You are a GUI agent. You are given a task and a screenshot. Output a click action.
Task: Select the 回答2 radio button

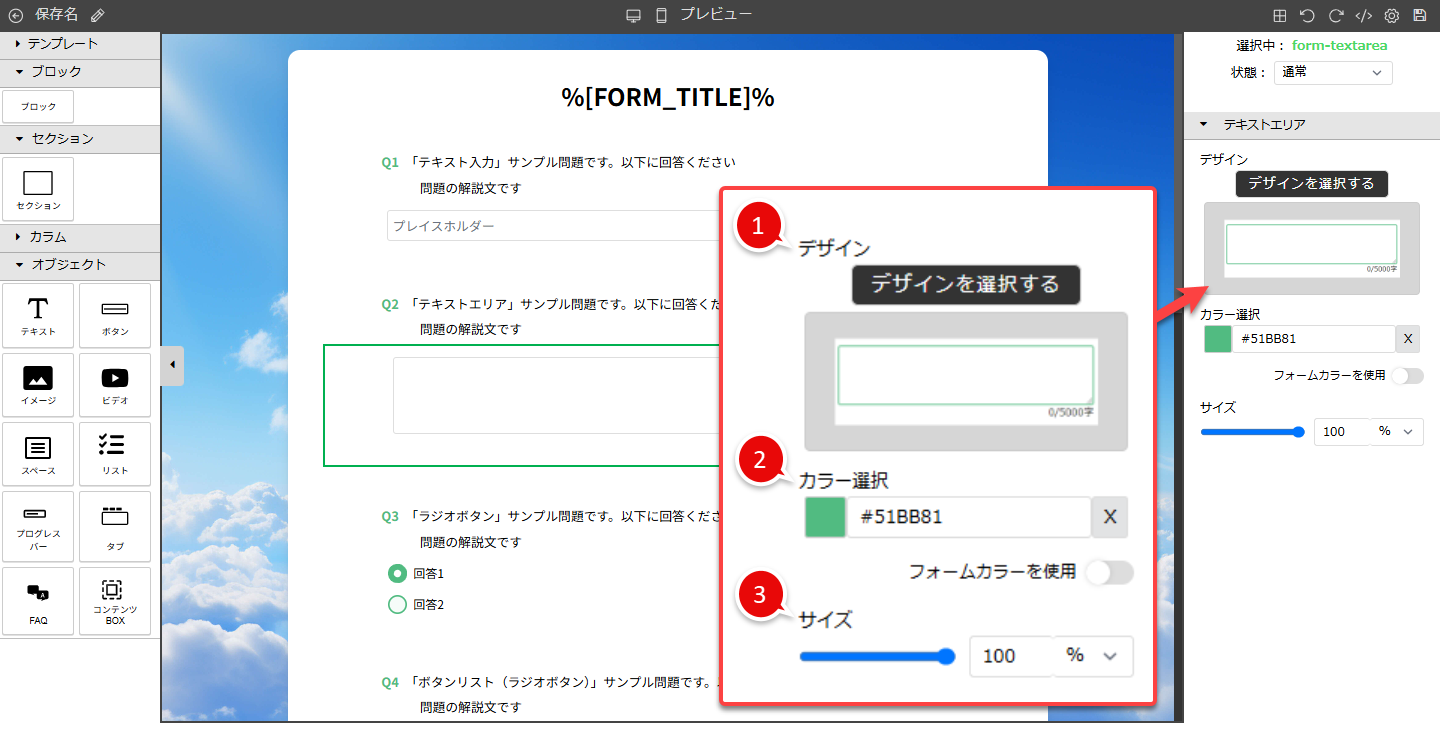(397, 604)
